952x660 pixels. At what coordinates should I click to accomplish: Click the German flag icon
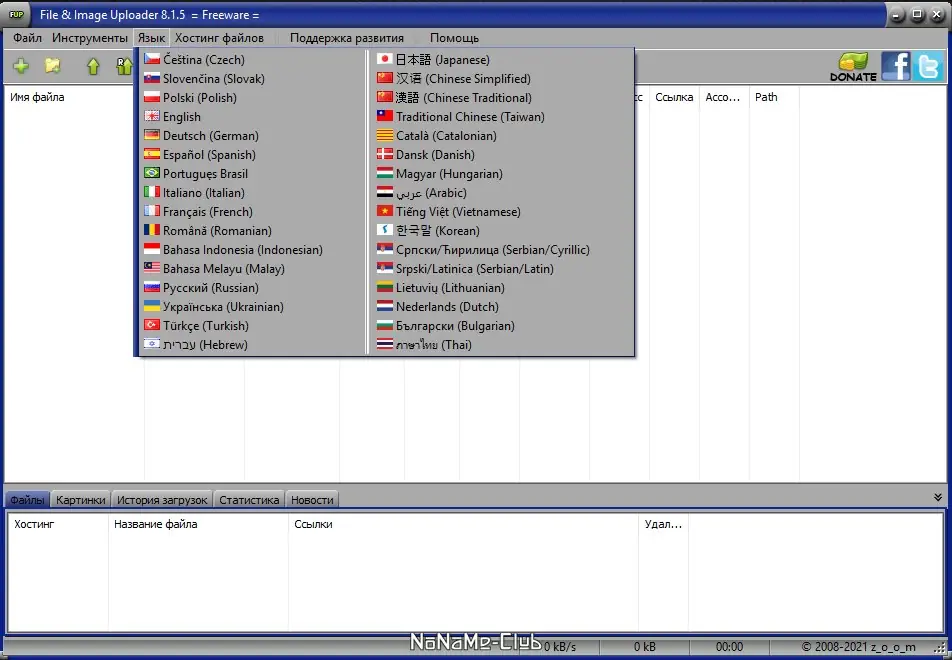[x=152, y=135]
